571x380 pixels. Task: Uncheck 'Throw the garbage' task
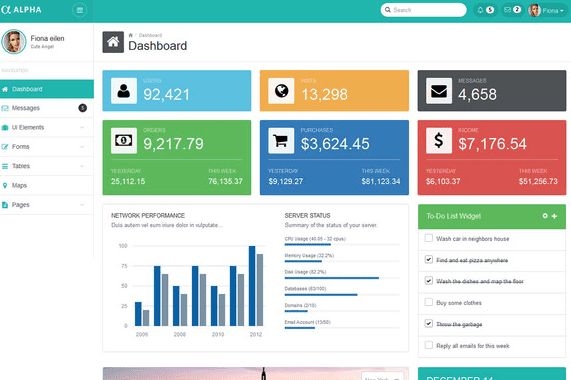click(429, 323)
